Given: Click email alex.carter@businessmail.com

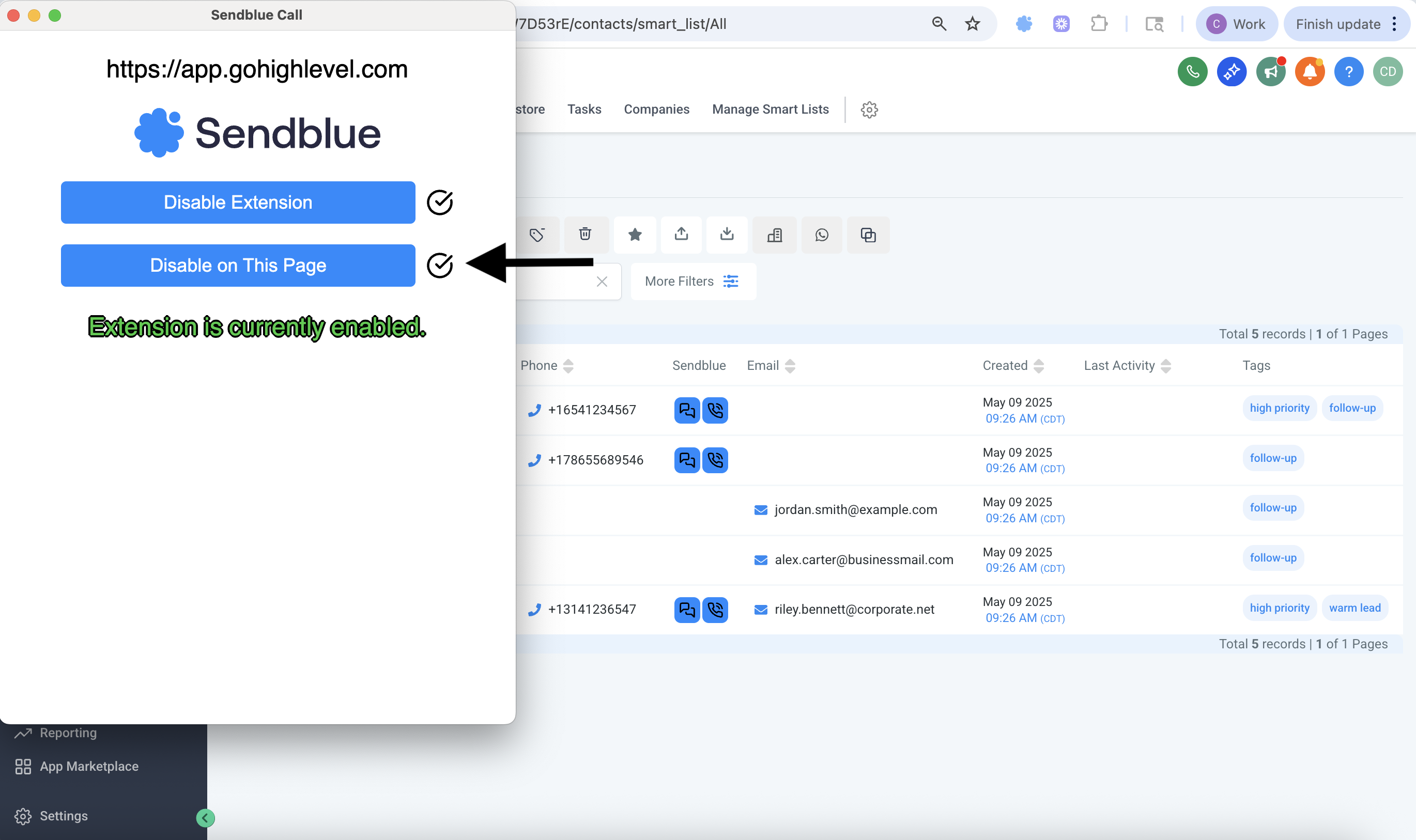Looking at the screenshot, I should pyautogui.click(x=864, y=559).
